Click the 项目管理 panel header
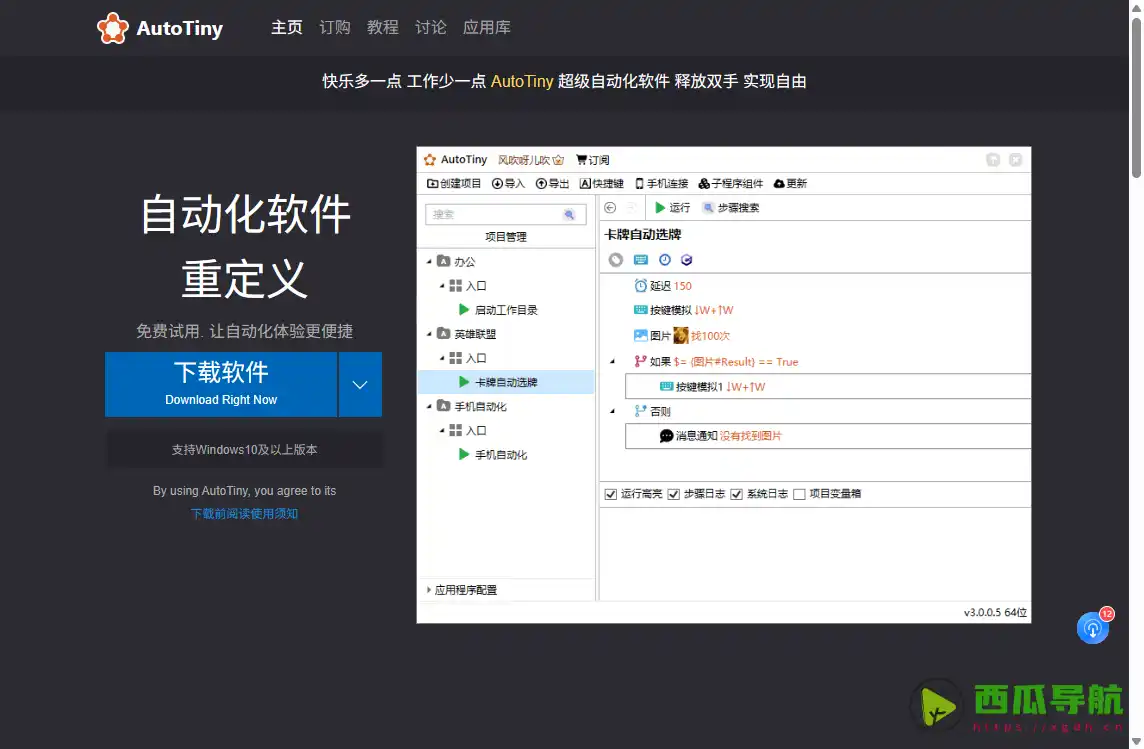The height and width of the screenshot is (749, 1144). point(506,237)
